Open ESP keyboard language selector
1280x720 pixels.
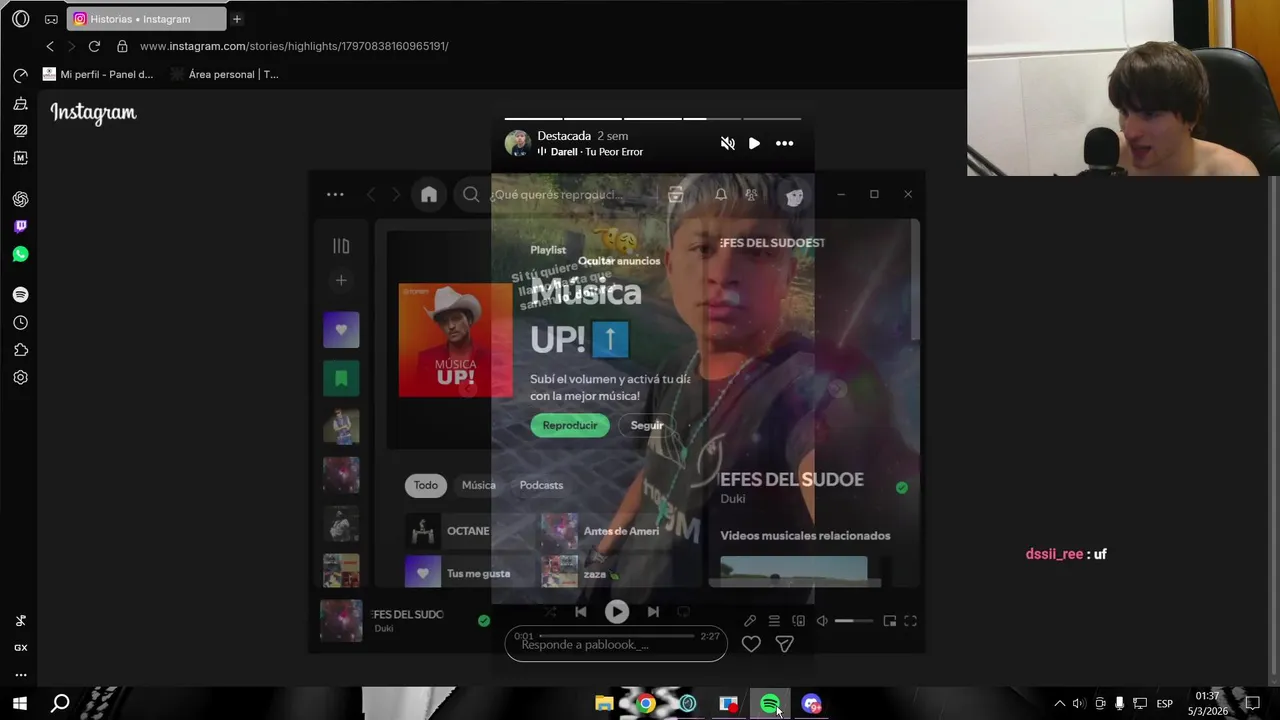(1165, 704)
